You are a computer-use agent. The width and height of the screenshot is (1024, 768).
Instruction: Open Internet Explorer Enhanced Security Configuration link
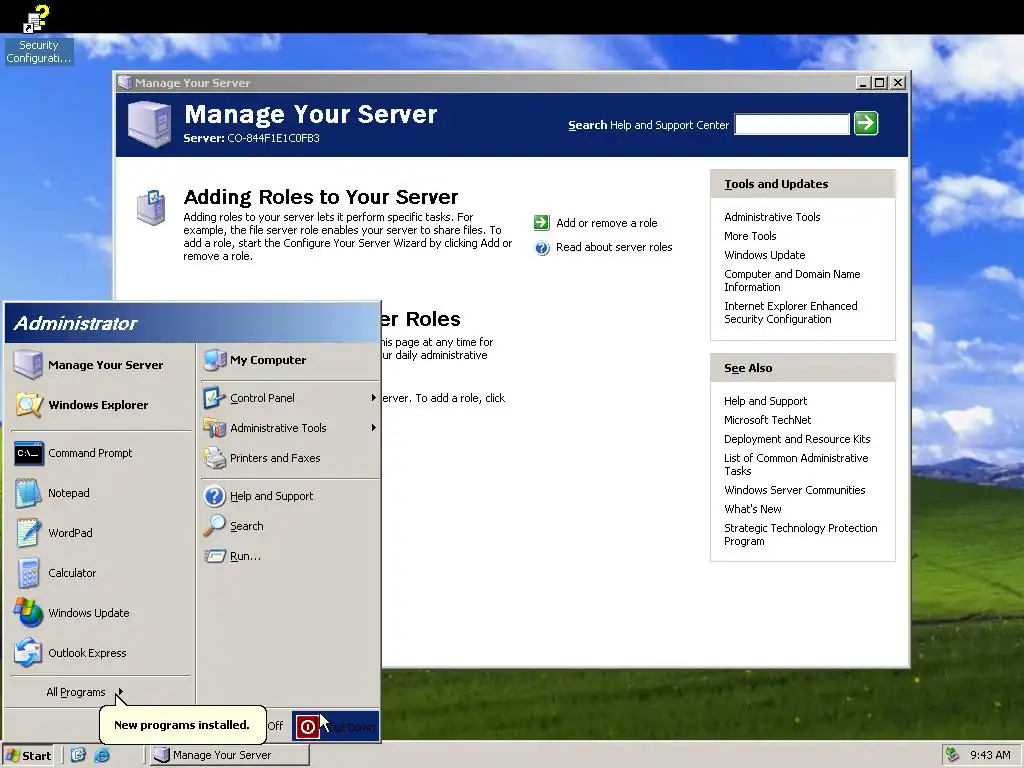(x=790, y=312)
